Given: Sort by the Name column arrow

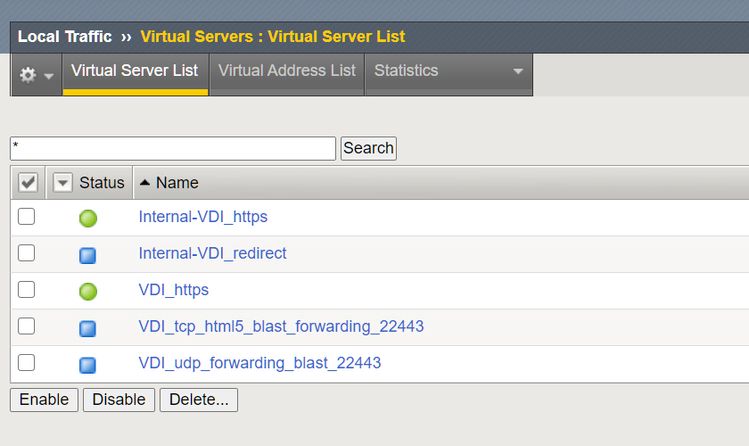Looking at the screenshot, I should pyautogui.click(x=145, y=183).
